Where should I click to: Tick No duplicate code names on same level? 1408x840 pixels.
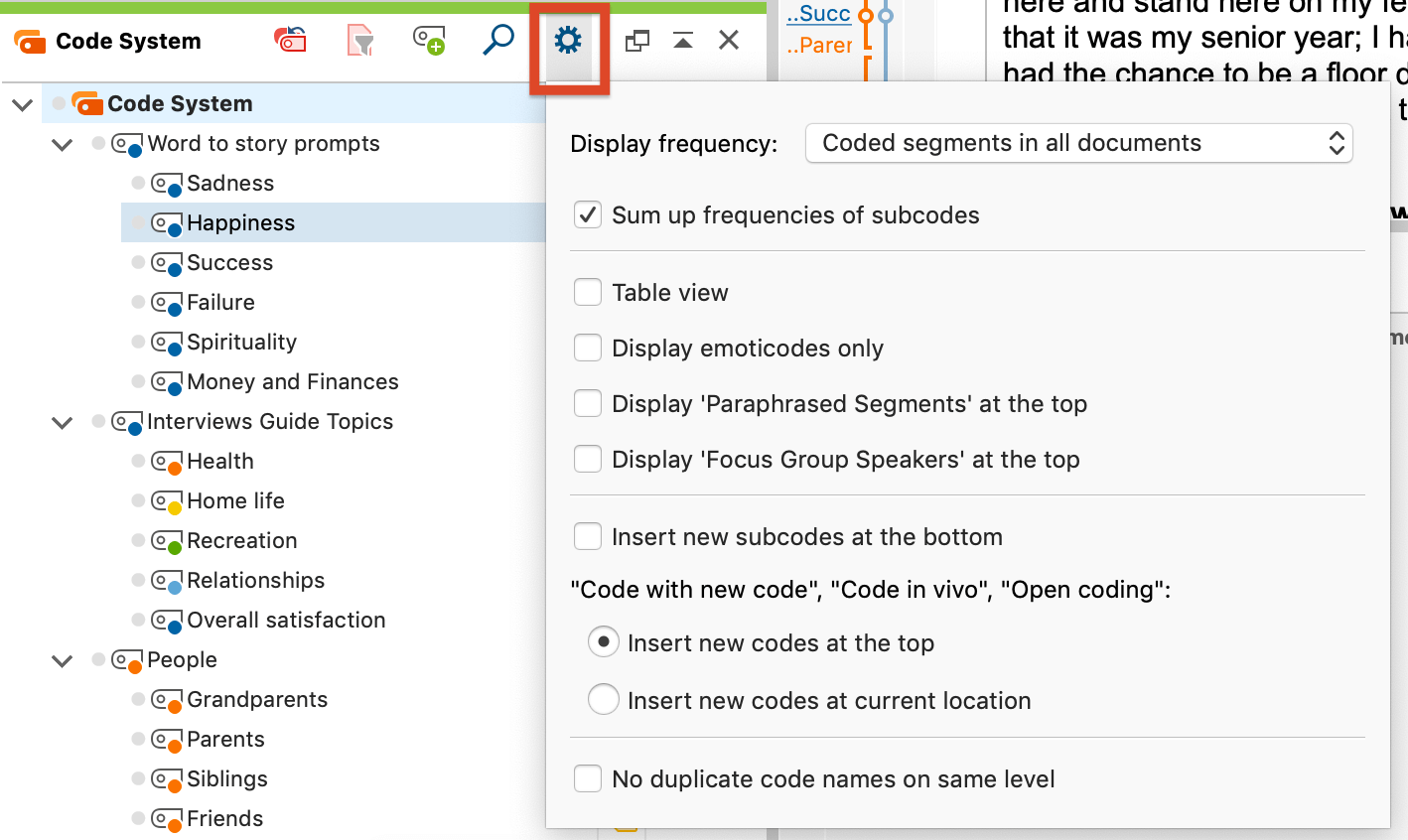588,779
